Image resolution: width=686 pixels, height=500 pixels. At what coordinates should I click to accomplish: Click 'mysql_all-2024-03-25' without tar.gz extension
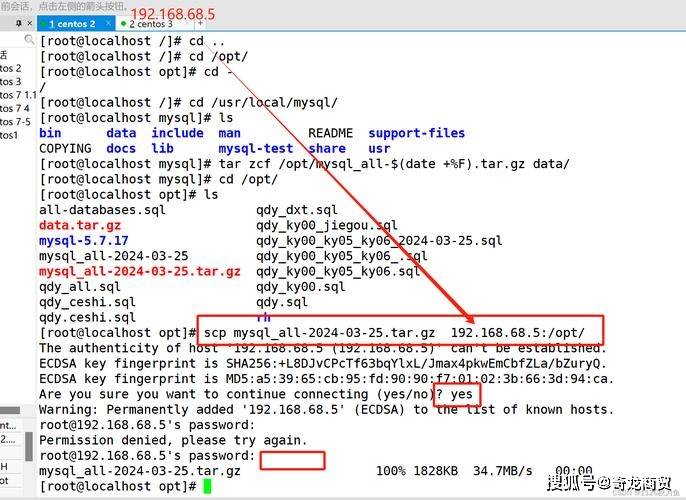tap(113, 256)
